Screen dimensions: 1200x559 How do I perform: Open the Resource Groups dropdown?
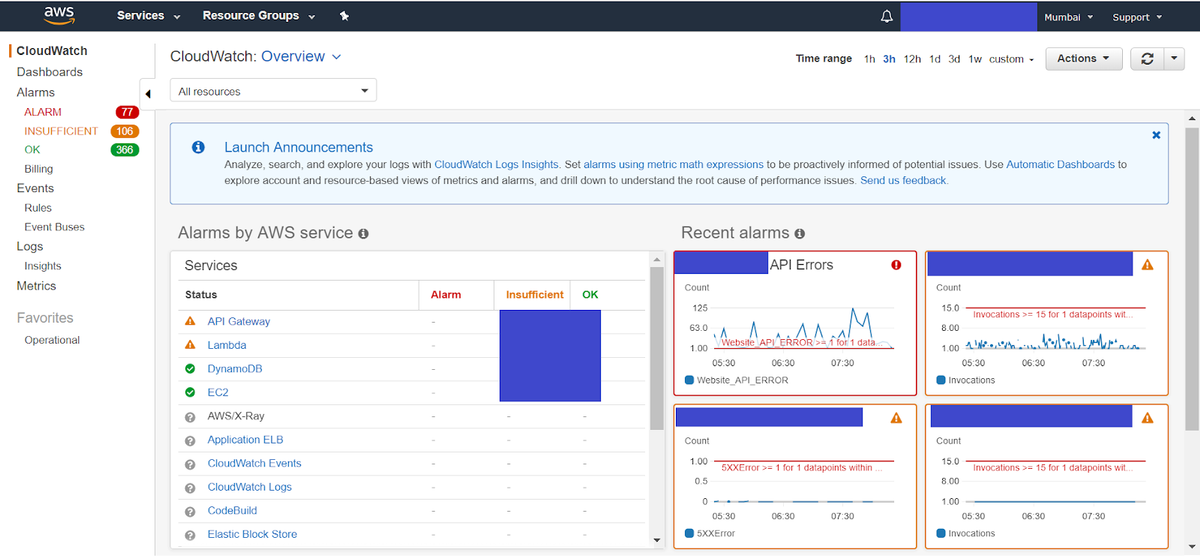(259, 17)
